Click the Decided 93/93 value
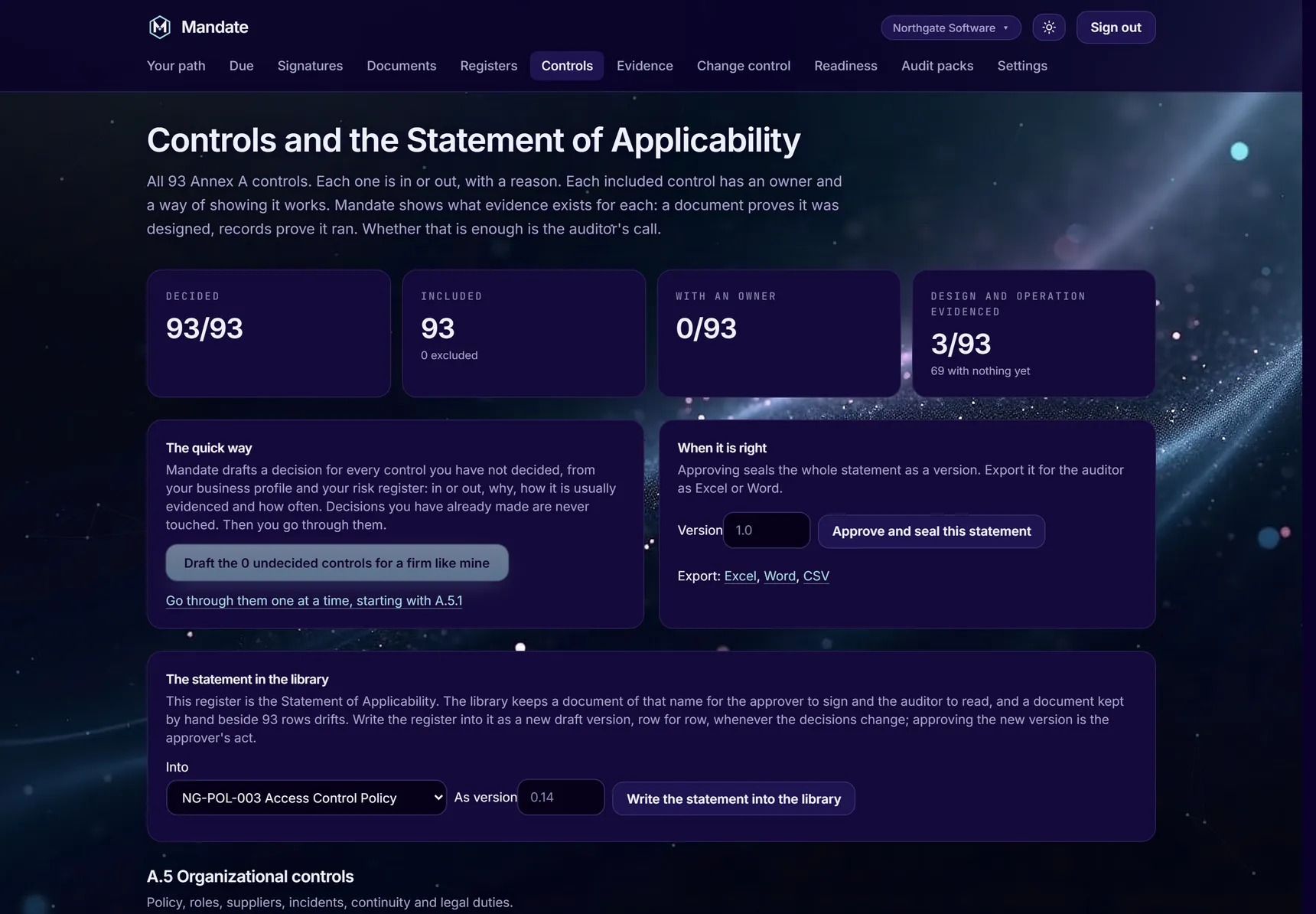Viewport: 1316px width, 914px height. click(x=204, y=328)
